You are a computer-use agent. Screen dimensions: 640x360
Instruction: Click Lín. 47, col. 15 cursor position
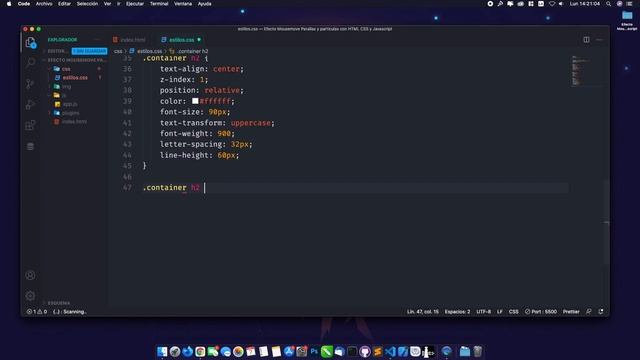point(422,312)
